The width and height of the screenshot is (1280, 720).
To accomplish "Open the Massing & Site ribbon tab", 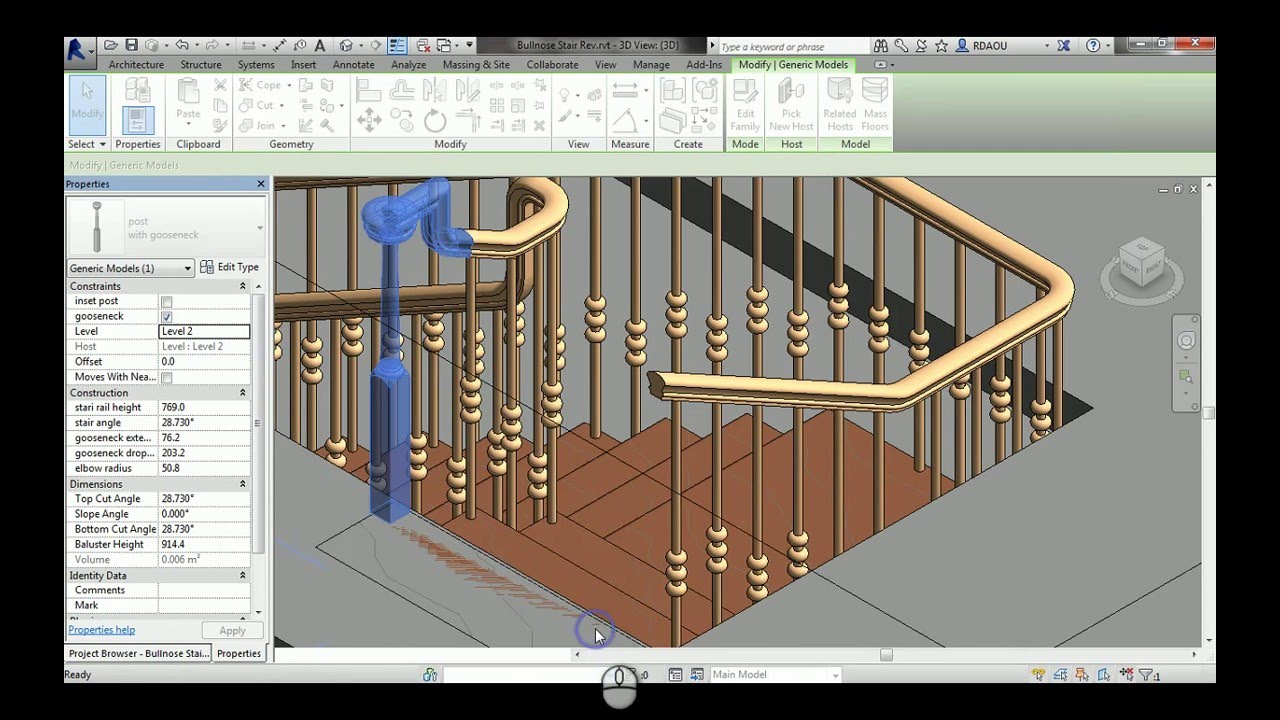I will click(x=476, y=65).
